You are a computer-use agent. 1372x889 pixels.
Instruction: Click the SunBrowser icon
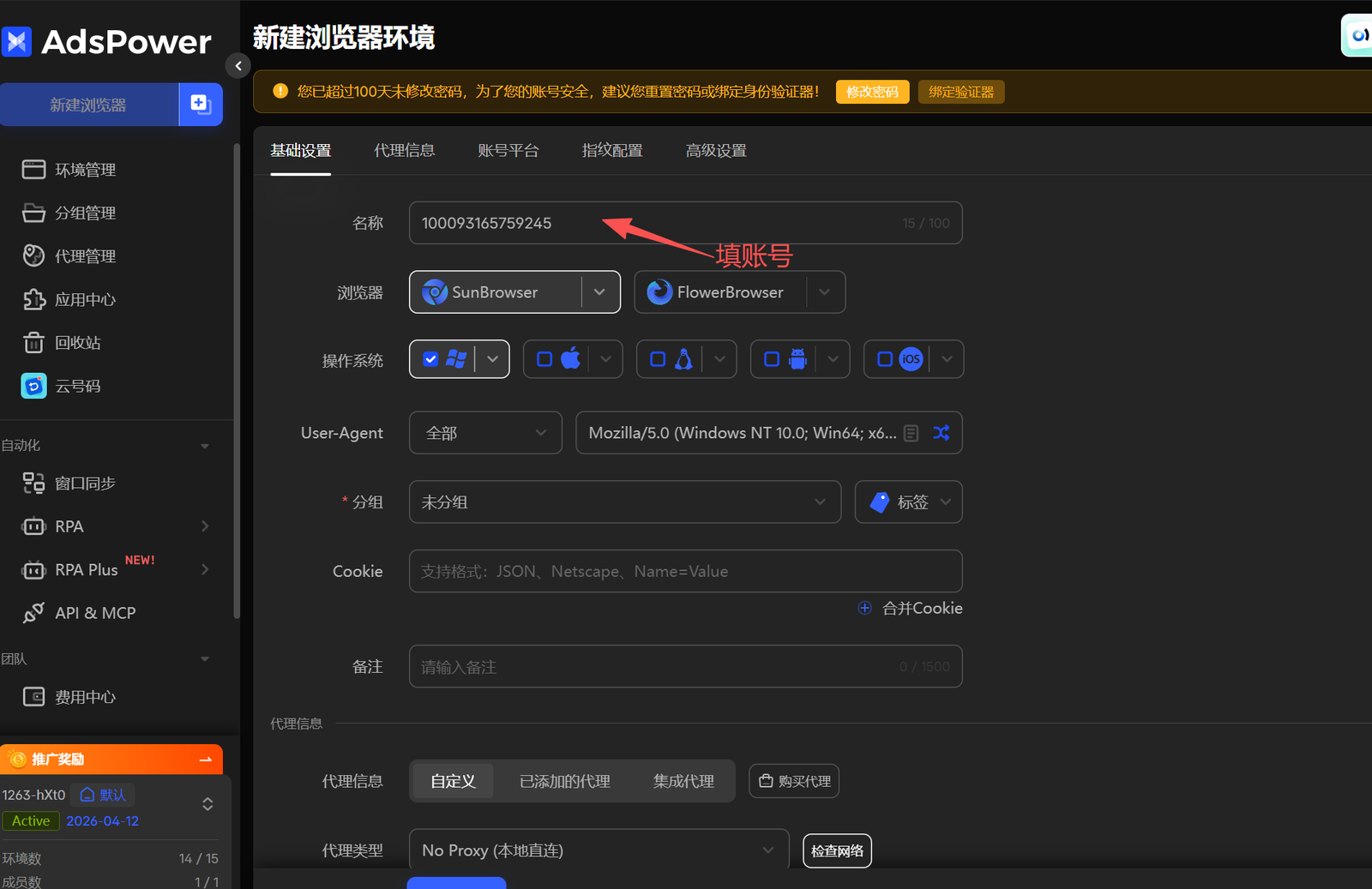(435, 292)
